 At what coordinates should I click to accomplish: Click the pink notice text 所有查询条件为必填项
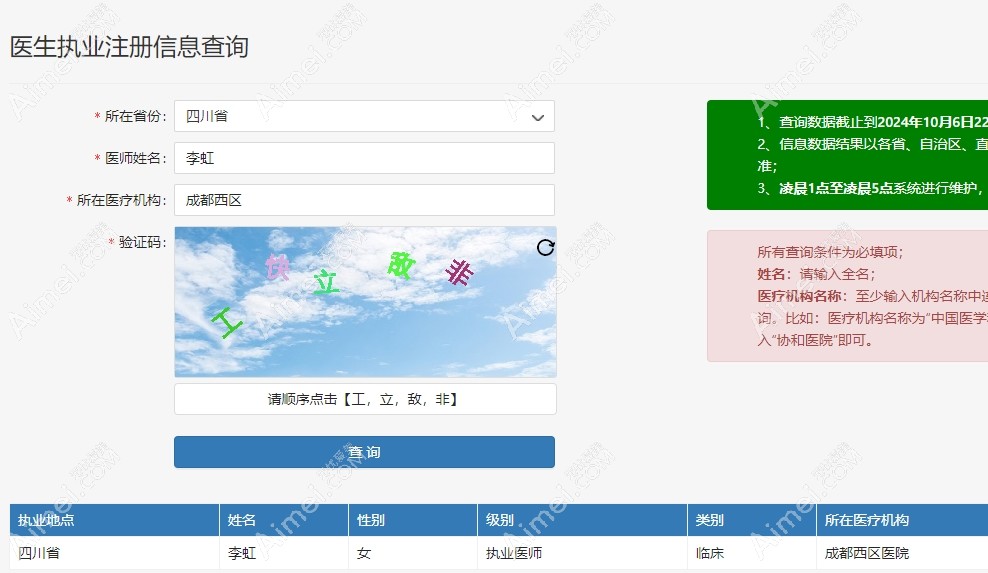(830, 252)
